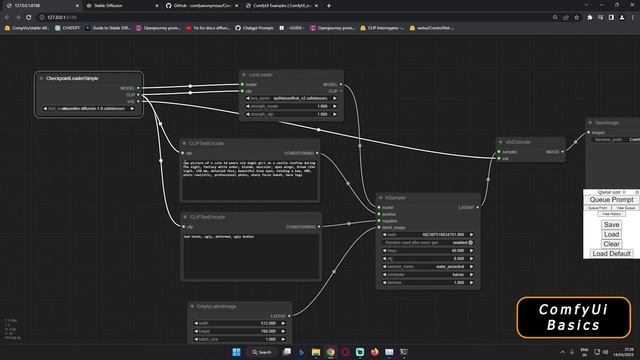The height and width of the screenshot is (360, 640).
Task: Select next lora_name with right arrow
Action: 335,98
